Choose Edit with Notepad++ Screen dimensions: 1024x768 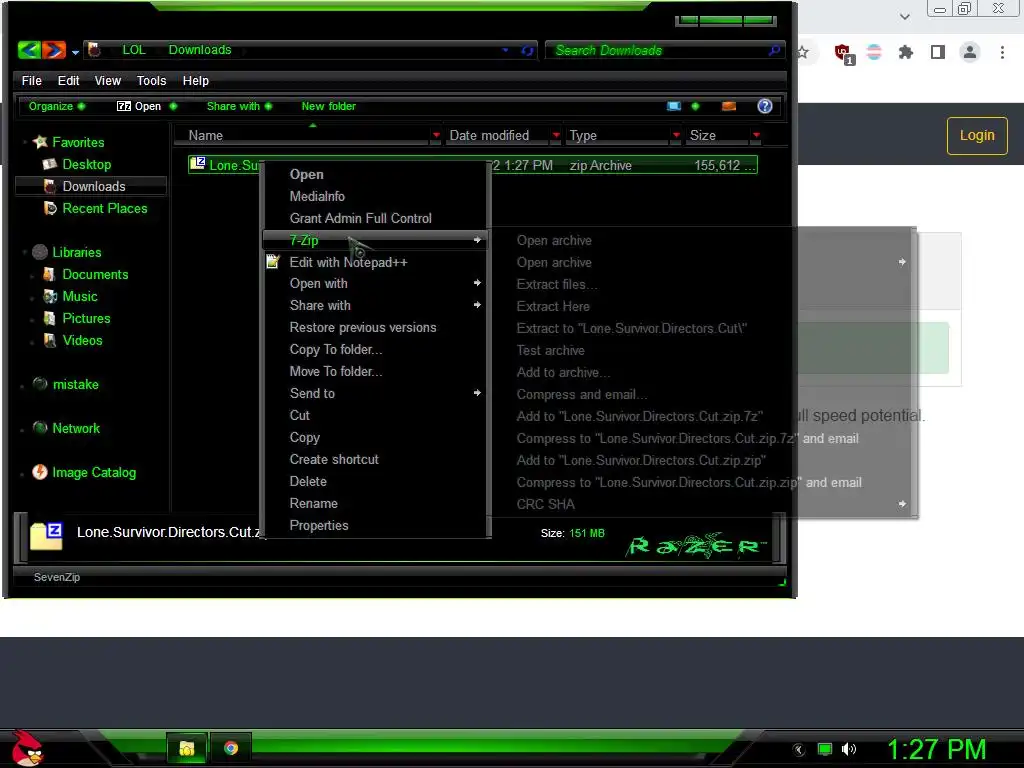348,262
